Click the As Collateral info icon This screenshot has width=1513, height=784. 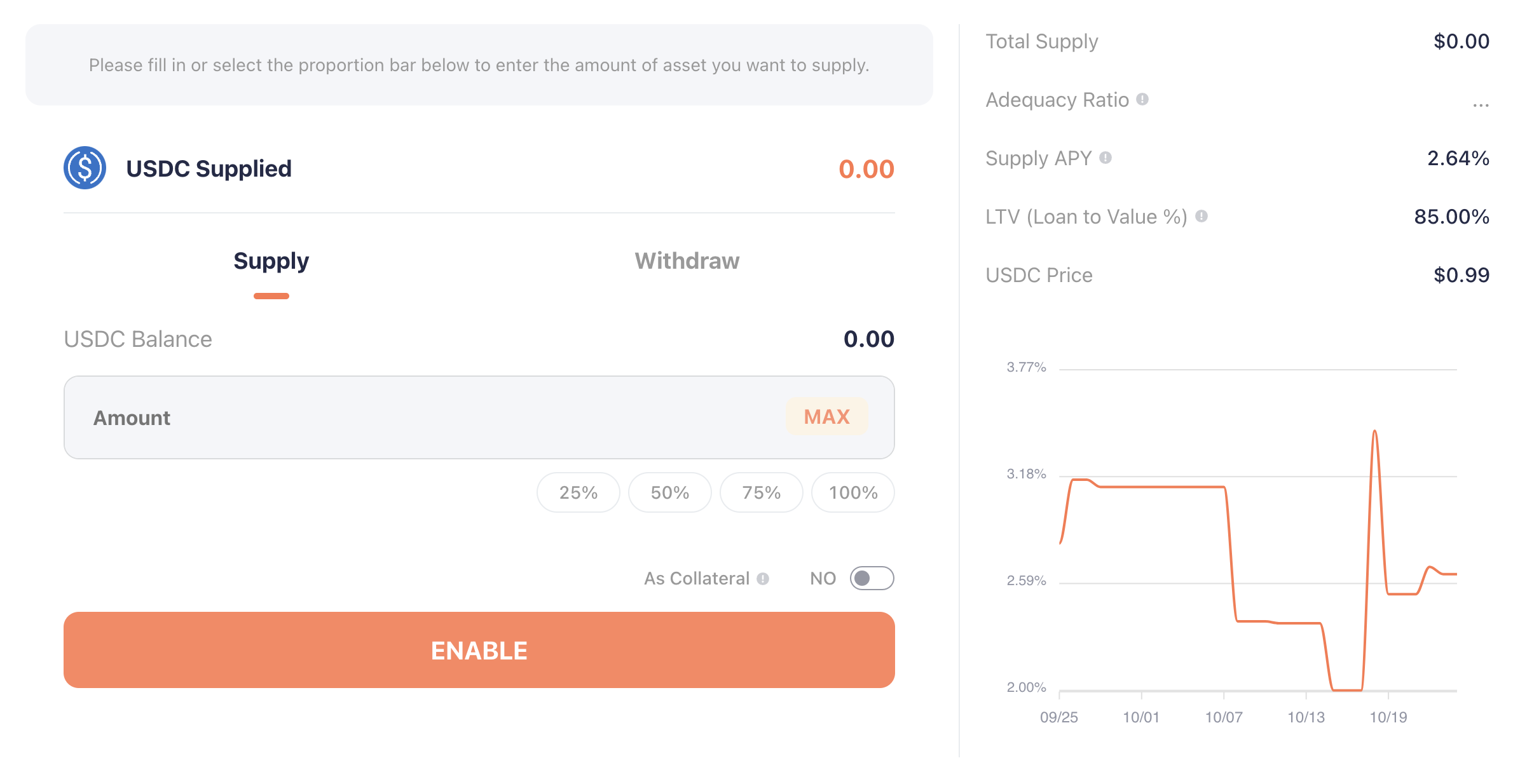pyautogui.click(x=763, y=579)
